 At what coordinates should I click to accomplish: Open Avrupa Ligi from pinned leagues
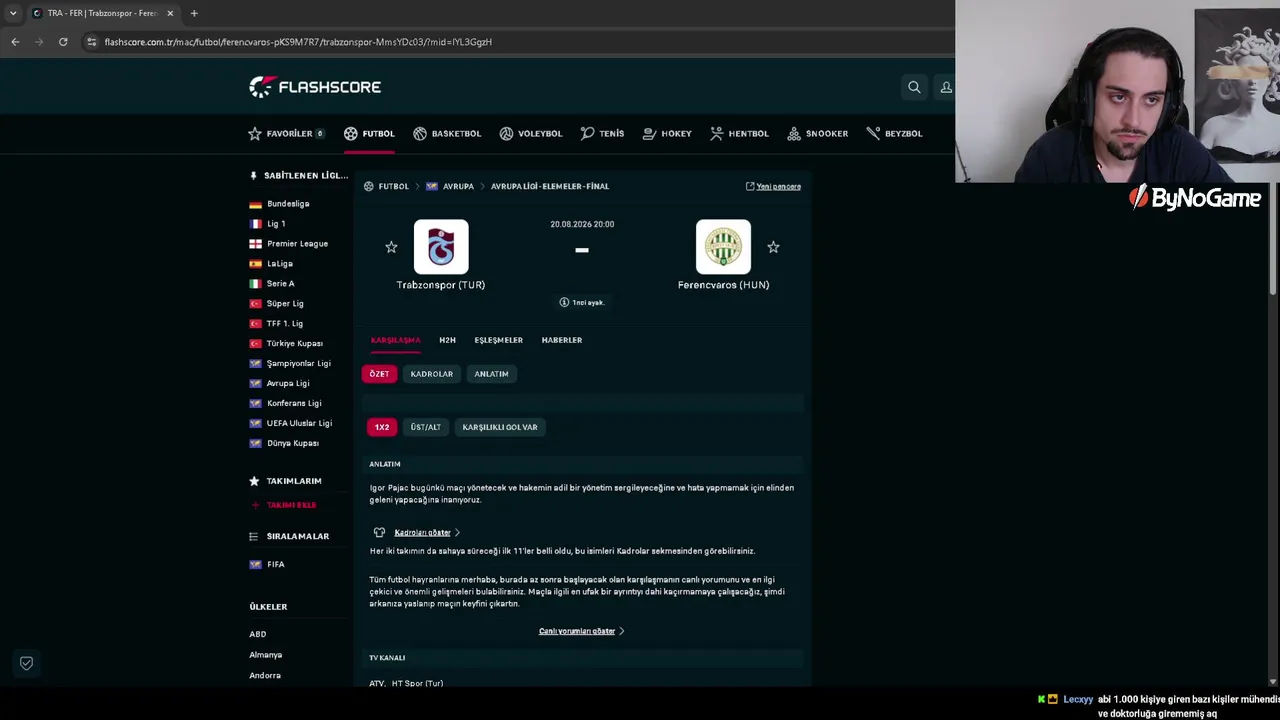[x=288, y=384]
